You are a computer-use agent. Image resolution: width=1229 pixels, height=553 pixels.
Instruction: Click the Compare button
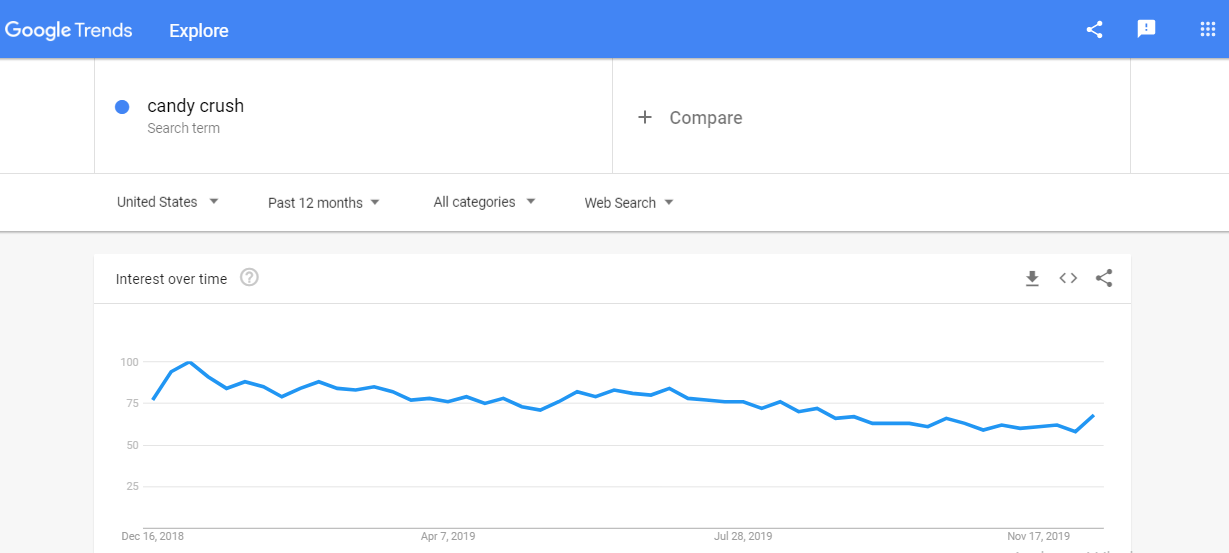click(705, 118)
